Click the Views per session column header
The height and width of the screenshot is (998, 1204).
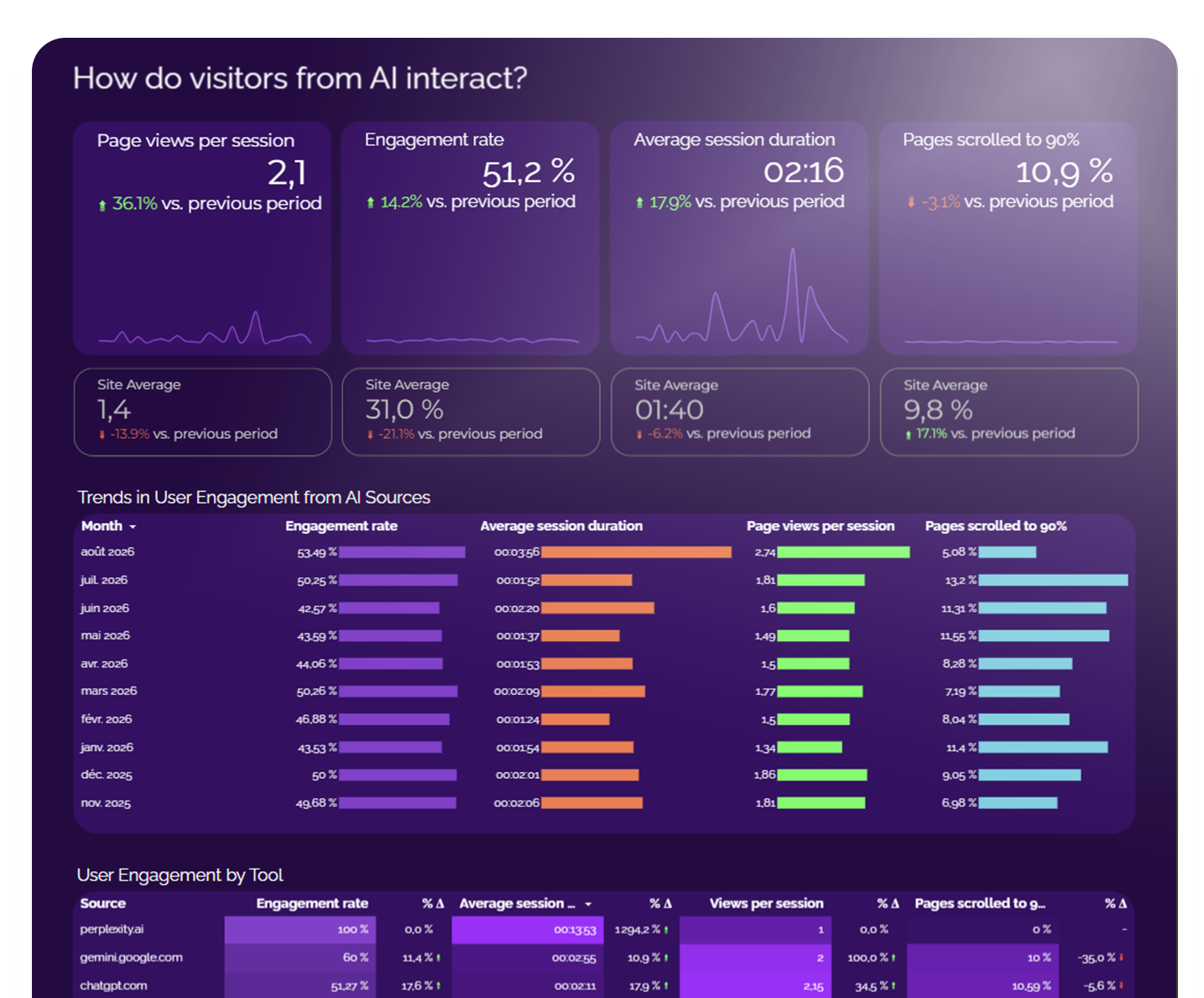tap(766, 904)
